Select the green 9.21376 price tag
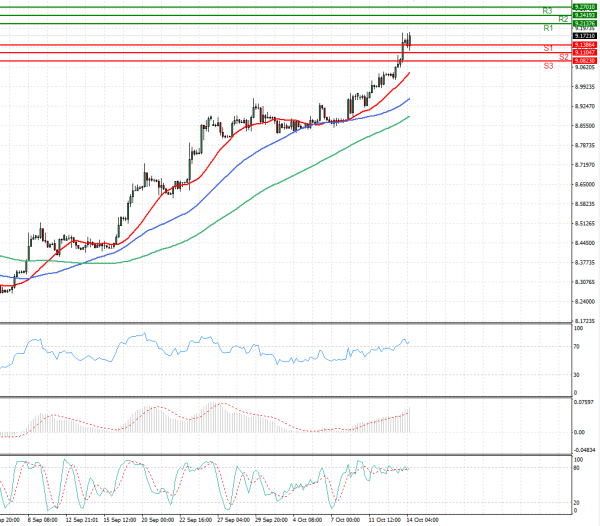The image size is (600, 526). coord(585,24)
